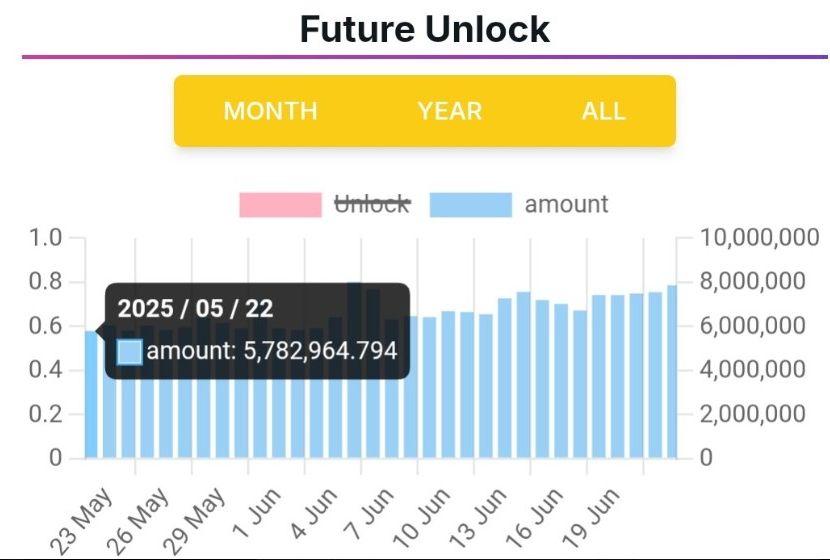Viewport: 830px width, 560px height.
Task: Click the "Future Unlock" heading
Action: click(424, 29)
